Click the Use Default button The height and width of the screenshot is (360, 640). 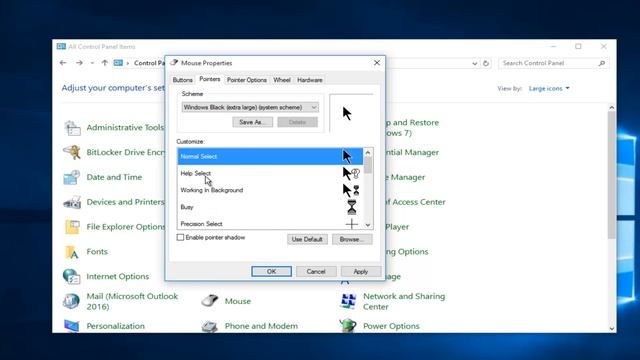pyautogui.click(x=307, y=239)
